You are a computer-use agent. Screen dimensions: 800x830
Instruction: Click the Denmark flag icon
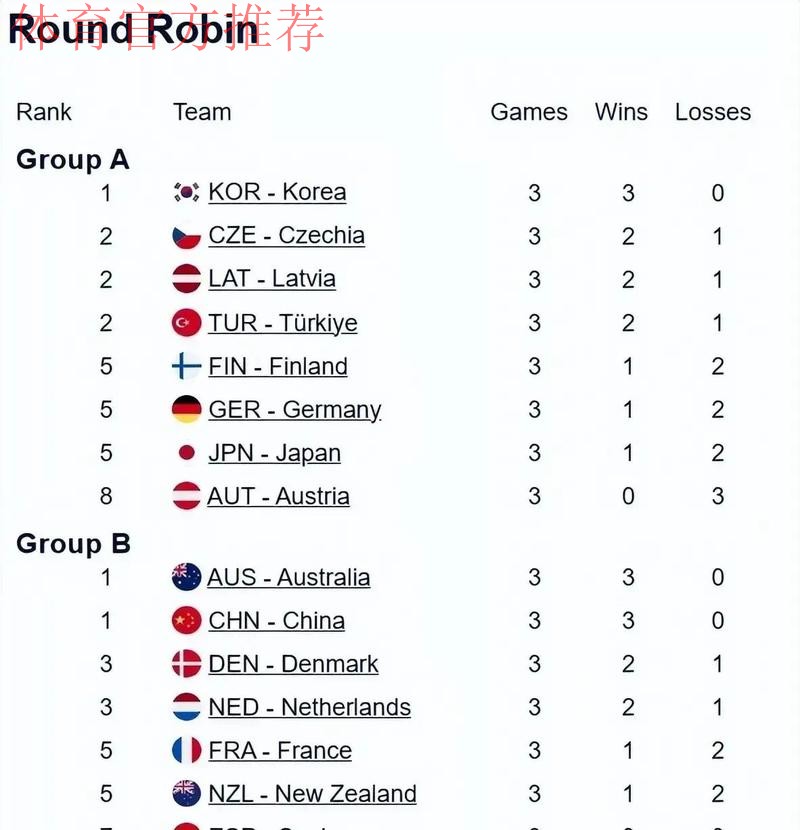coord(186,664)
